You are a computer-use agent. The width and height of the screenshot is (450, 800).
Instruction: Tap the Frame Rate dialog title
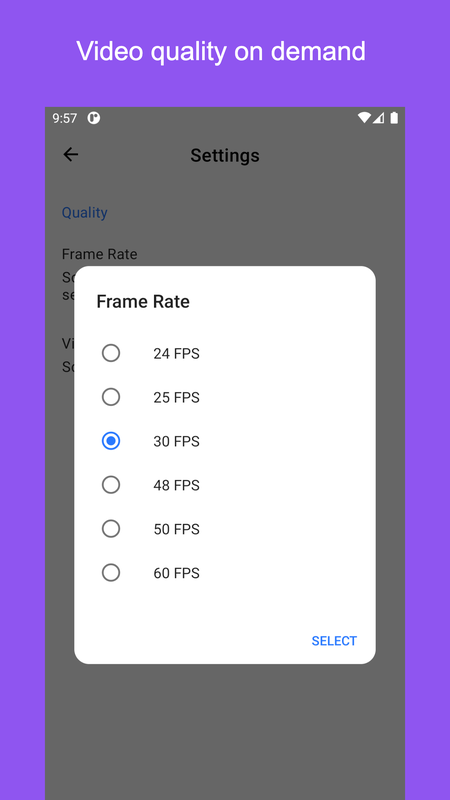[143, 302]
